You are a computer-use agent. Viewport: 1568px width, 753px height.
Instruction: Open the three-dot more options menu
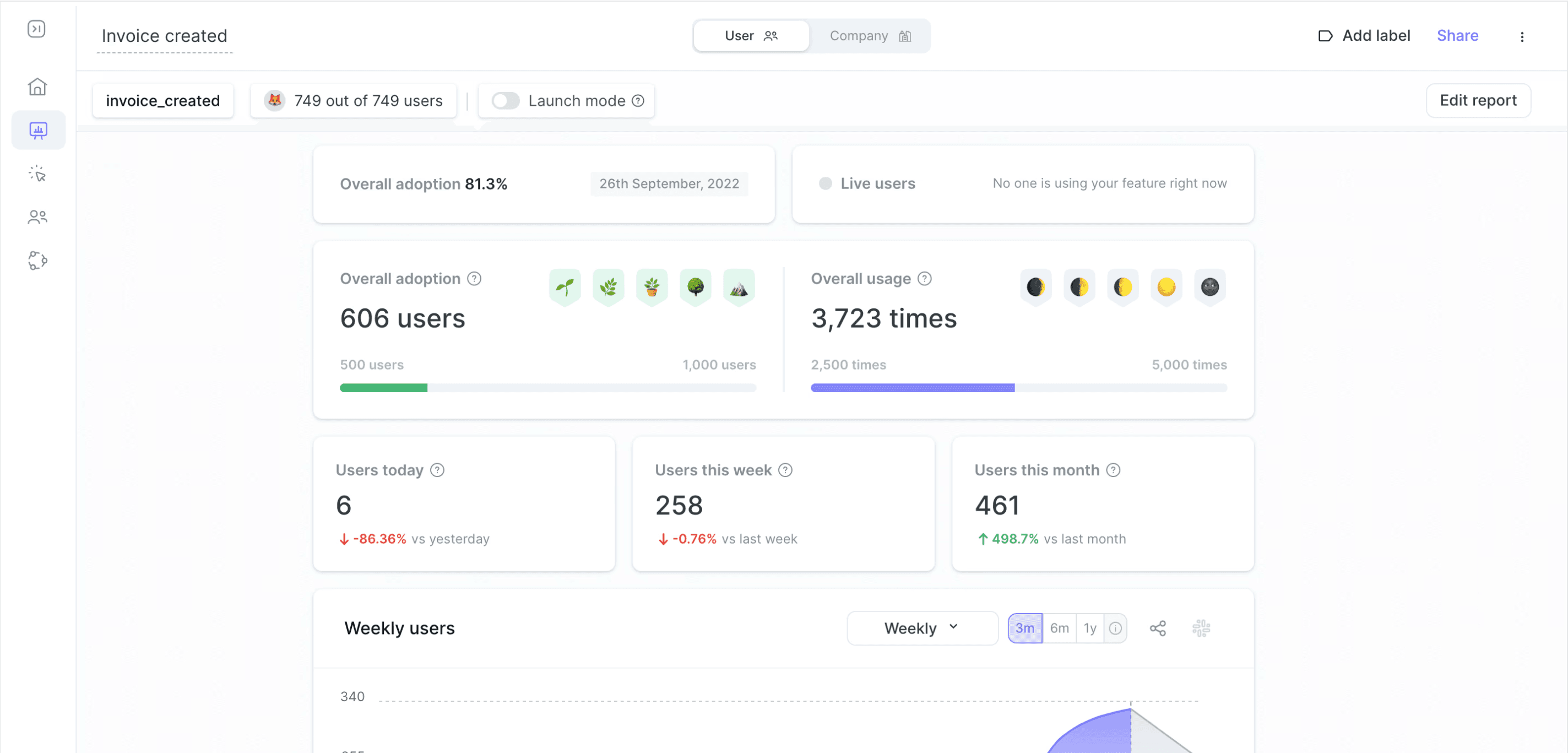(1522, 36)
